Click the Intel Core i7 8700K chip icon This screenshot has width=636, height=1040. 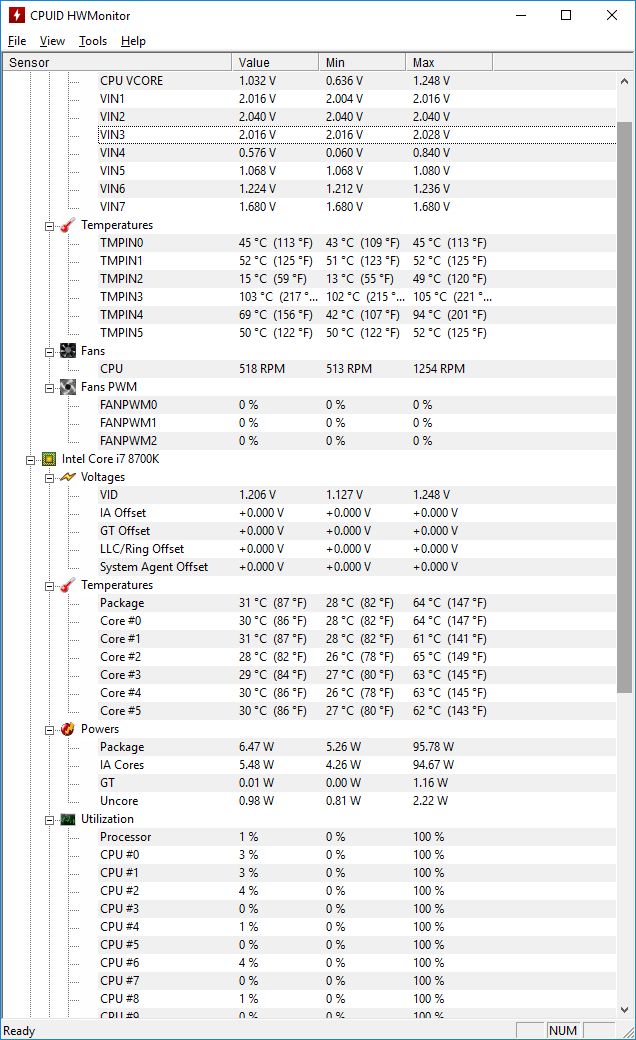coord(48,459)
